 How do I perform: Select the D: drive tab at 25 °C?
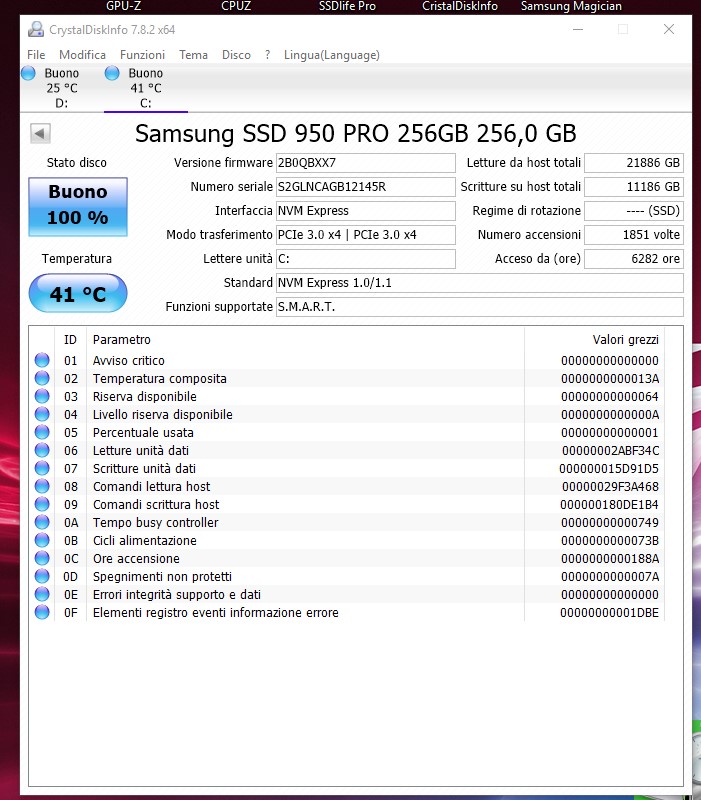point(61,88)
